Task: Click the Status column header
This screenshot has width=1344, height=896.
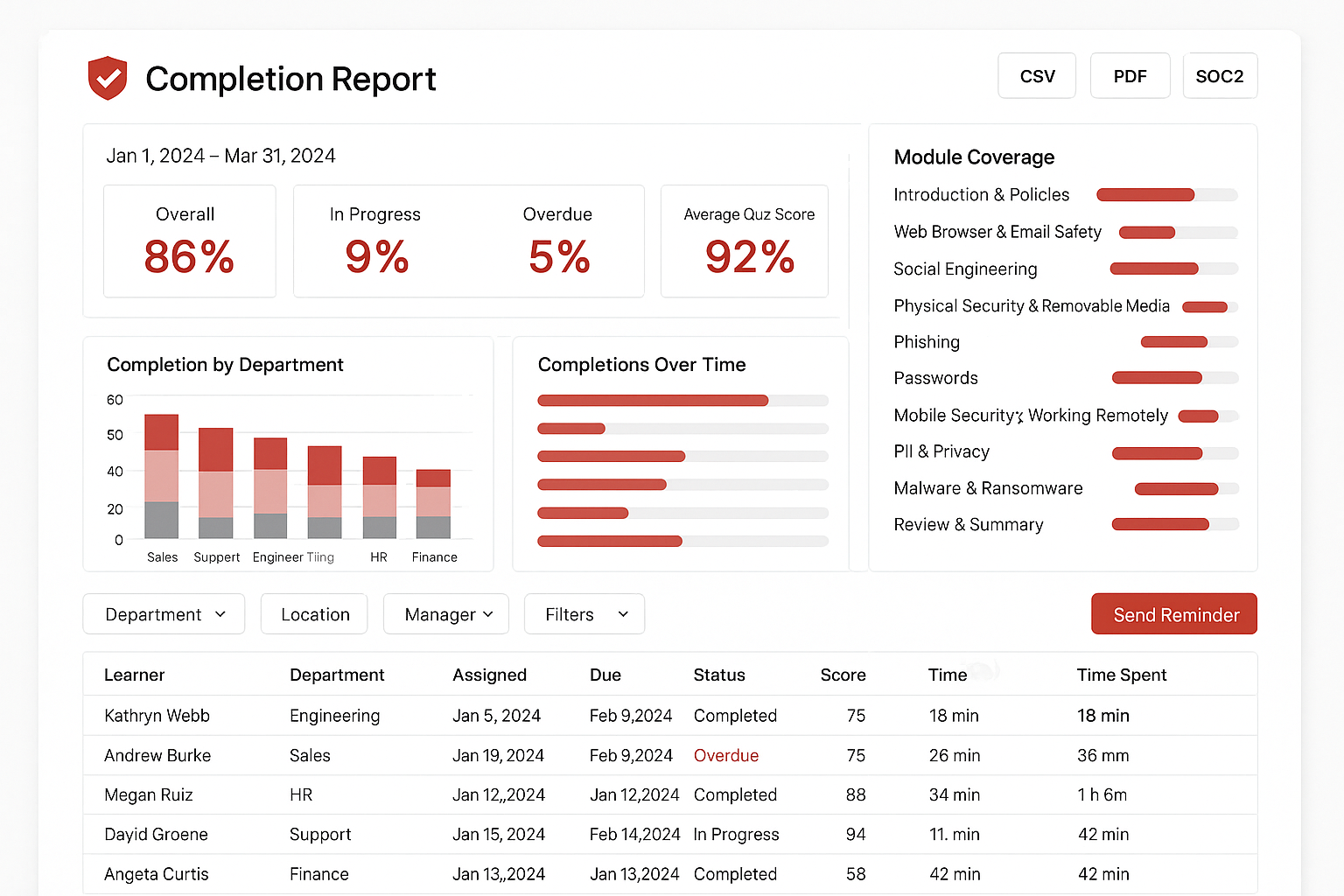Action: pyautogui.click(x=718, y=675)
